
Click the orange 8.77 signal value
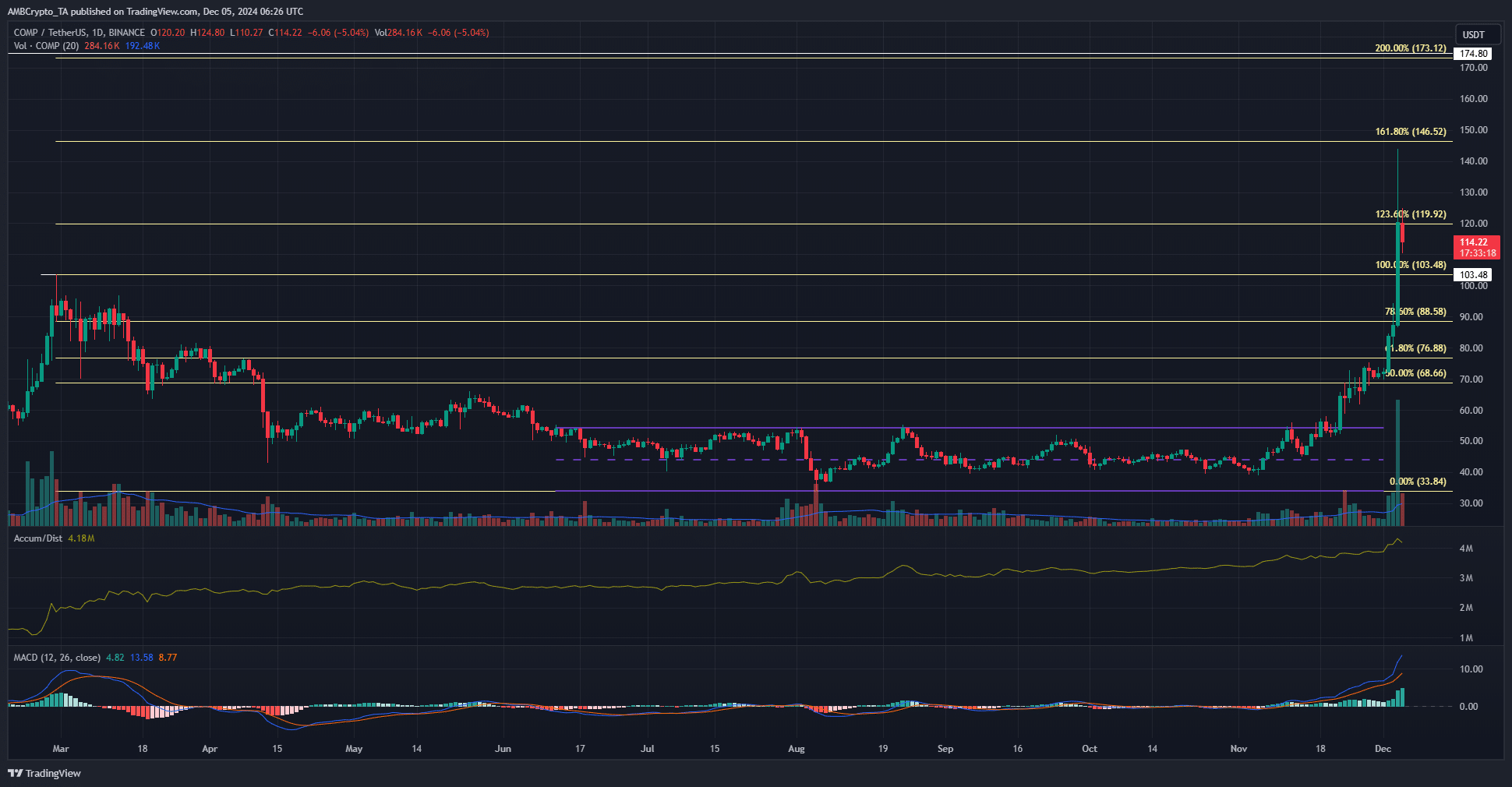pos(168,658)
